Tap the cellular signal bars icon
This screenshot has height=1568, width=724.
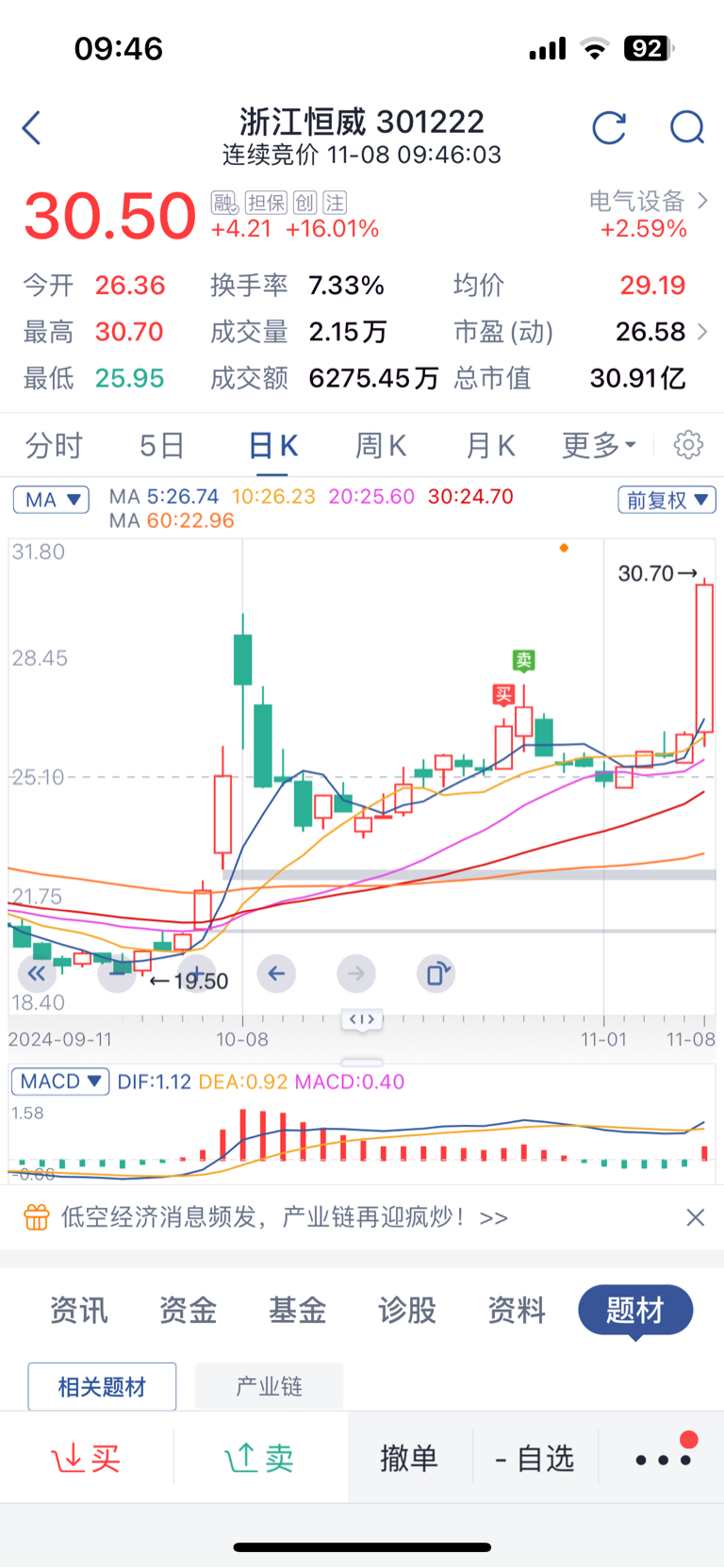pyautogui.click(x=548, y=49)
